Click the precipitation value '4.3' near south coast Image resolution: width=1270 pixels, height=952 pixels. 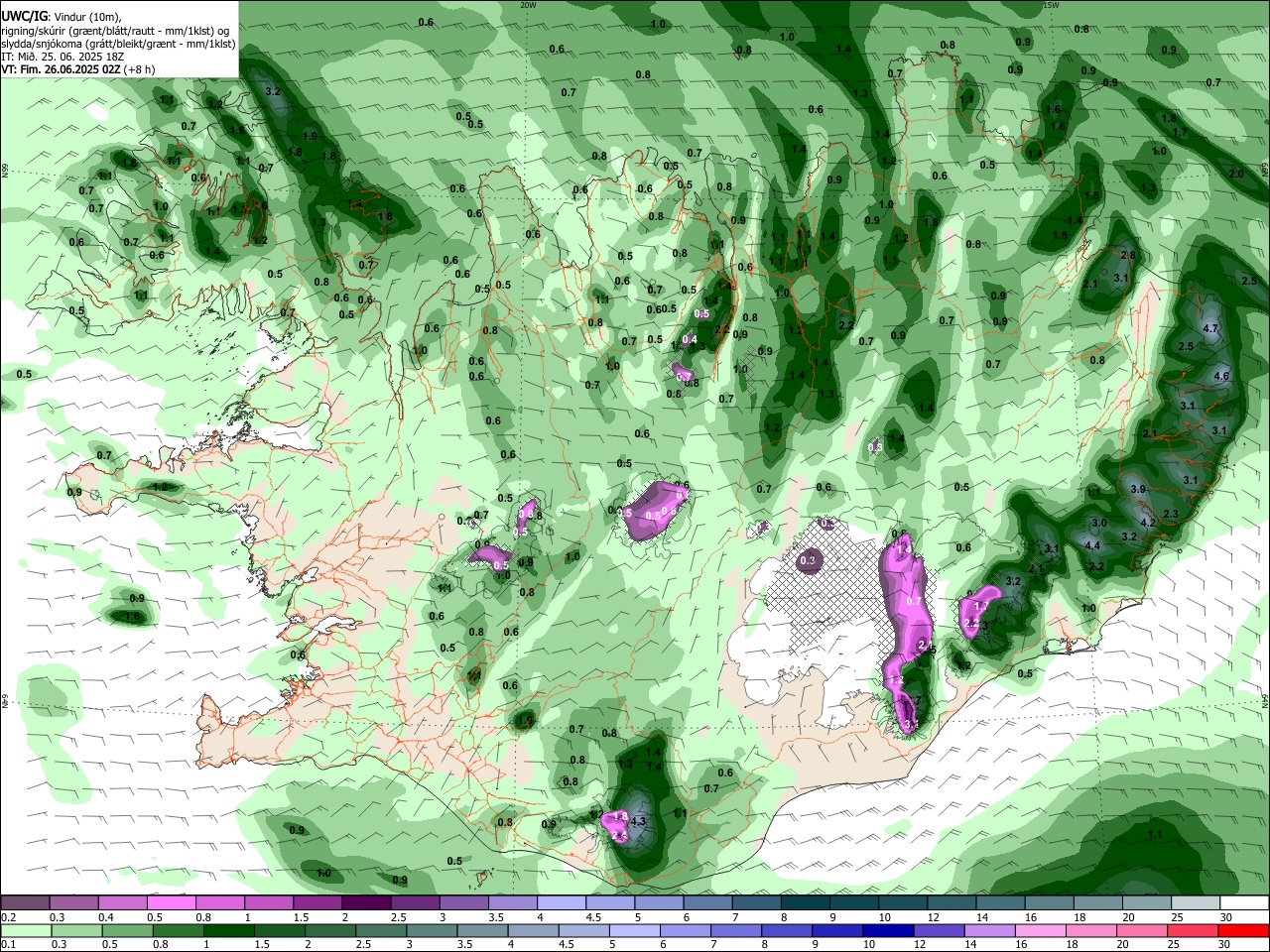click(639, 821)
